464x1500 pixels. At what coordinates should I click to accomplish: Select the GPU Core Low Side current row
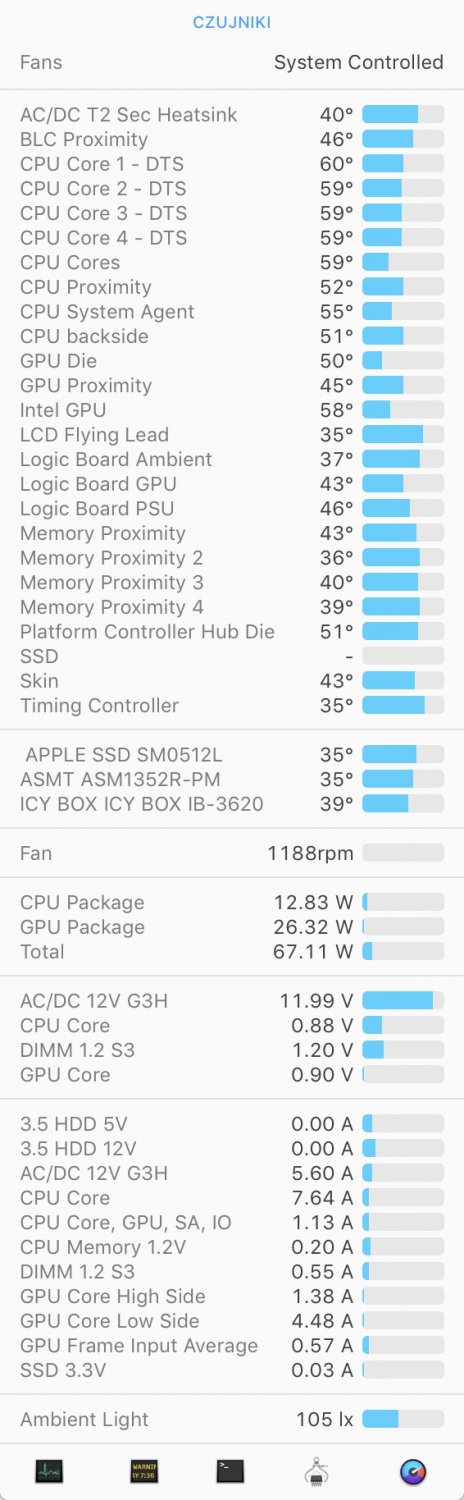coord(232,1321)
